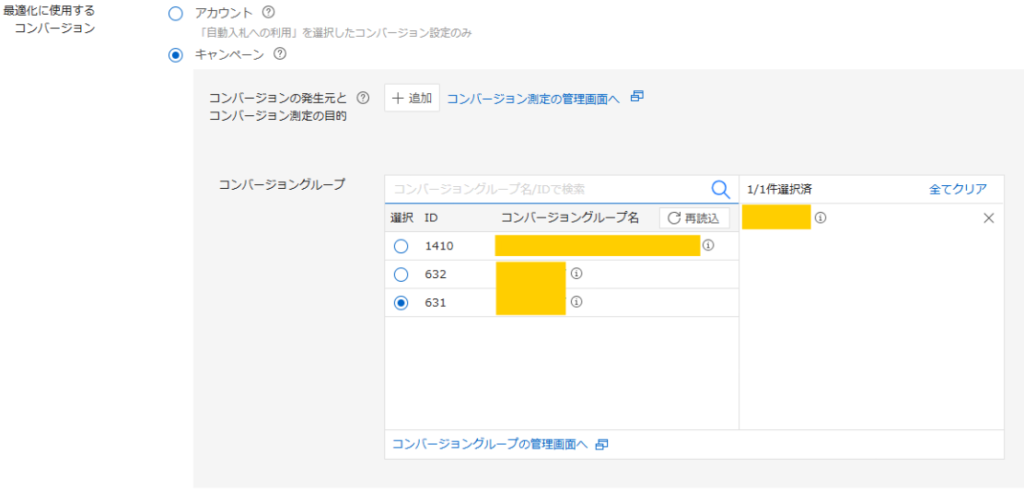Click external-link icon after コンバージョン測定の管理画面へ
Screen dimensions: 1024x491
[637, 97]
